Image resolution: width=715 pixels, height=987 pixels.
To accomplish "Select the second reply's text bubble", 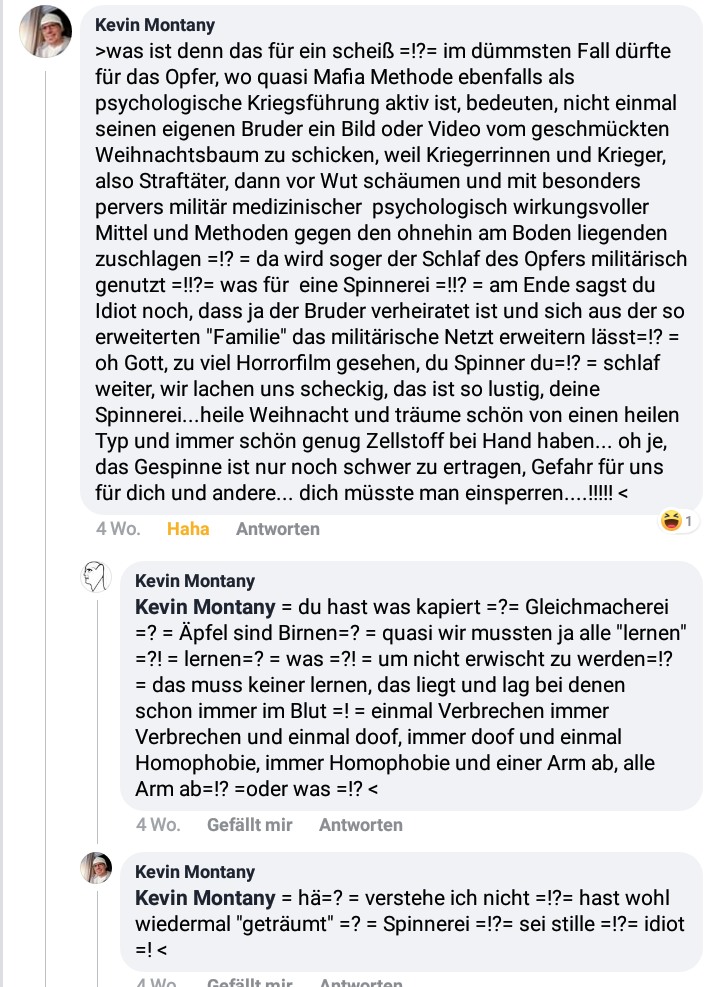I will (x=411, y=911).
